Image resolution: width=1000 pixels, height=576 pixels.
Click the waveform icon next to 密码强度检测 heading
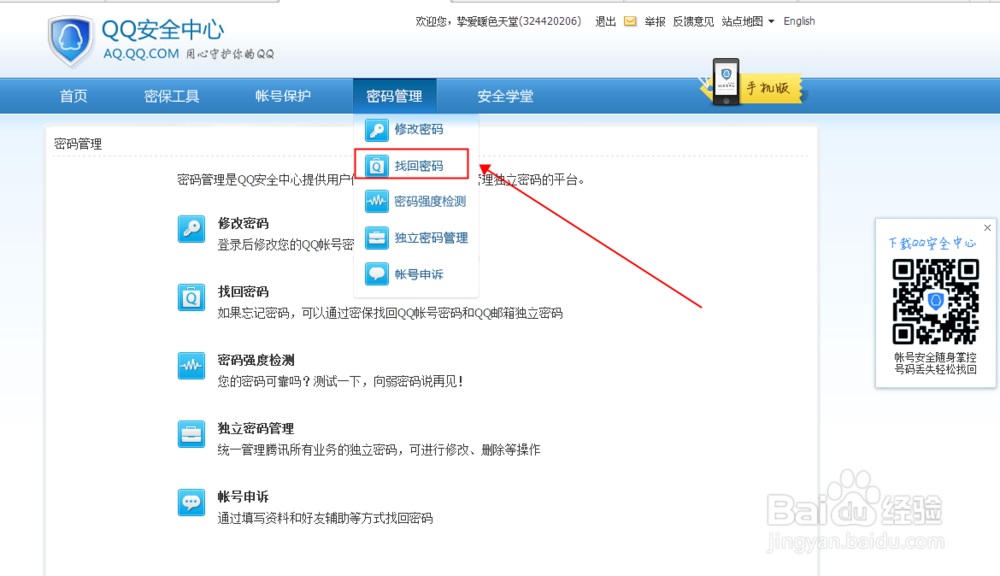[x=191, y=366]
